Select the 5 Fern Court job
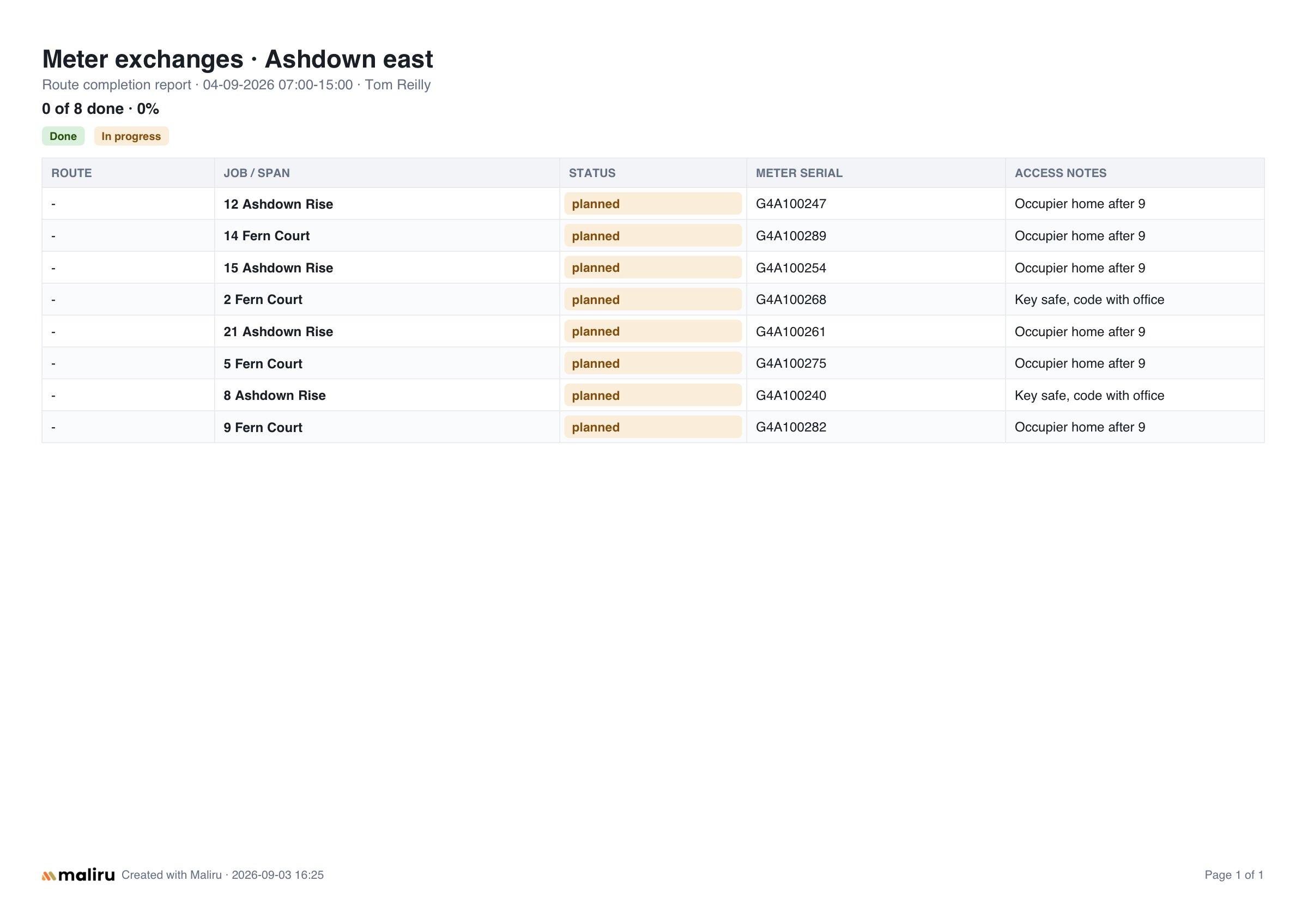1308x924 pixels. [263, 363]
